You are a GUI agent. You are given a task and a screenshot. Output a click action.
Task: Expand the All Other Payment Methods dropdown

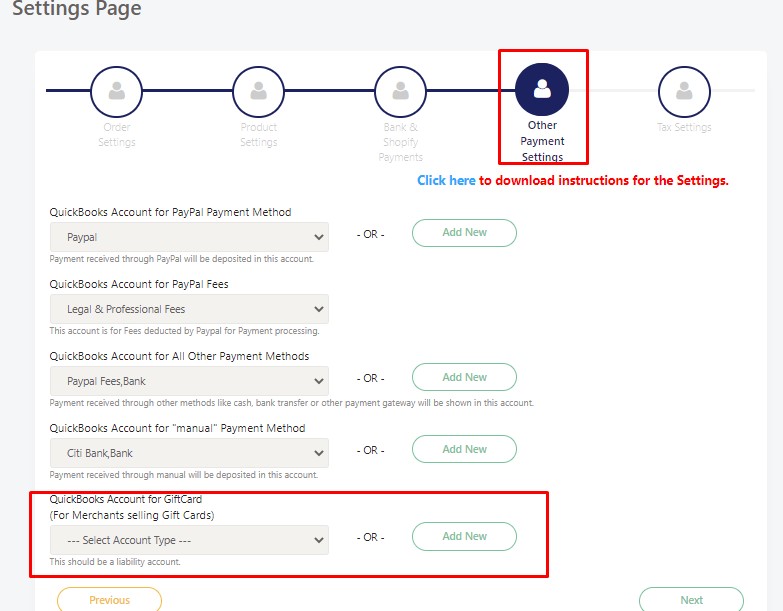[x=189, y=381]
